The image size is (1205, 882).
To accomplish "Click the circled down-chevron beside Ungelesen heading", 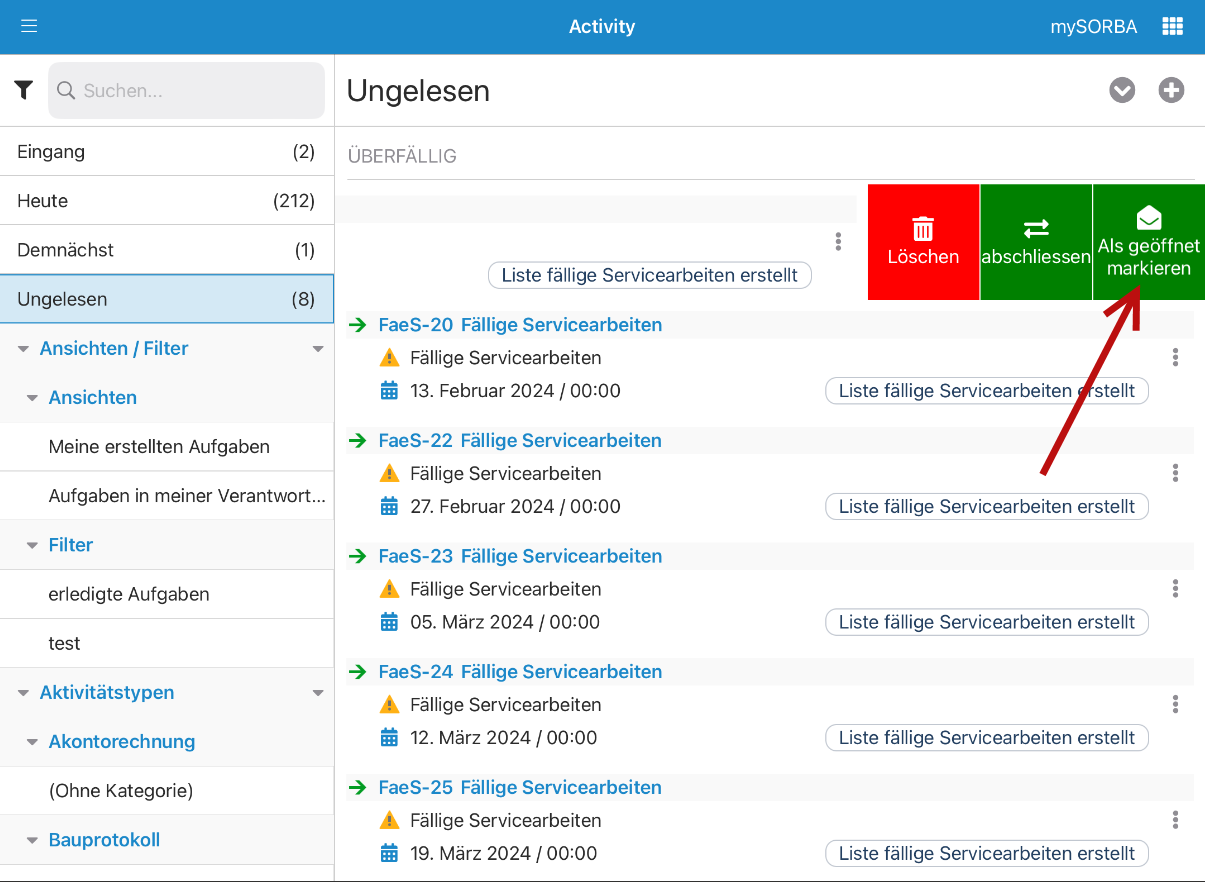I will pos(1122,90).
